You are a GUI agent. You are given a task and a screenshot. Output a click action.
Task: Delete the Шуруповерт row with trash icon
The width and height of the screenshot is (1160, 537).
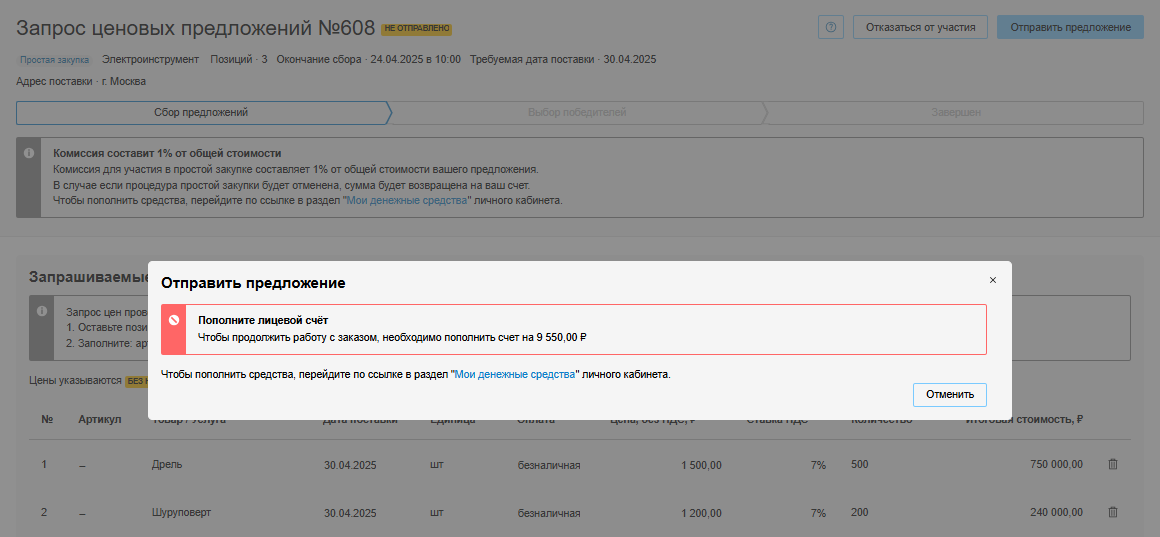tap(1113, 512)
